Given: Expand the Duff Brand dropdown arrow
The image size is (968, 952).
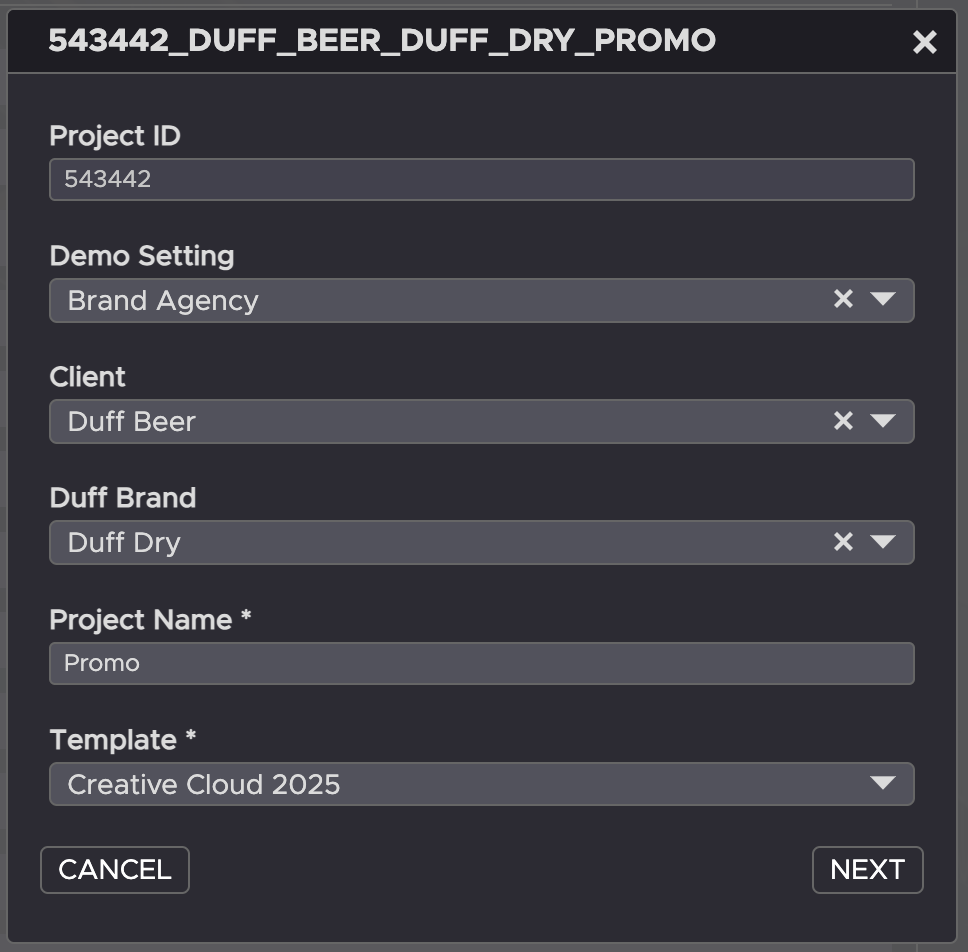Looking at the screenshot, I should click(x=882, y=542).
